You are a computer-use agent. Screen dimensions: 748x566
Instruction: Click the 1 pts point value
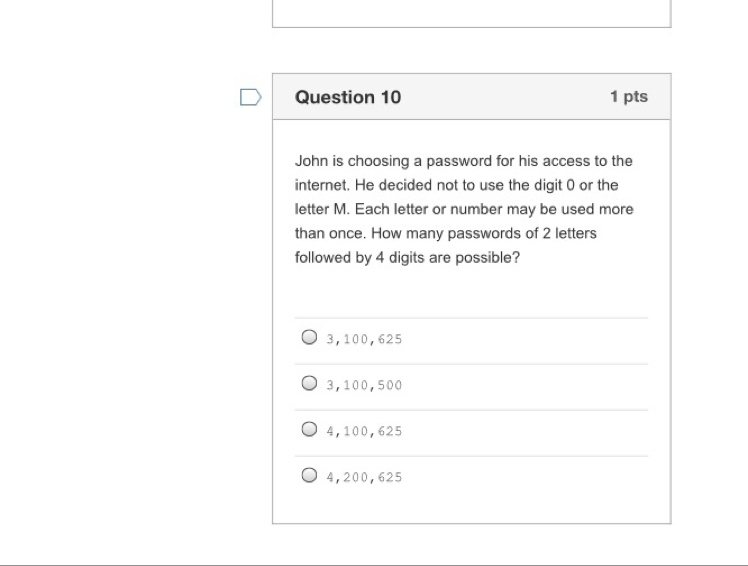tap(629, 97)
